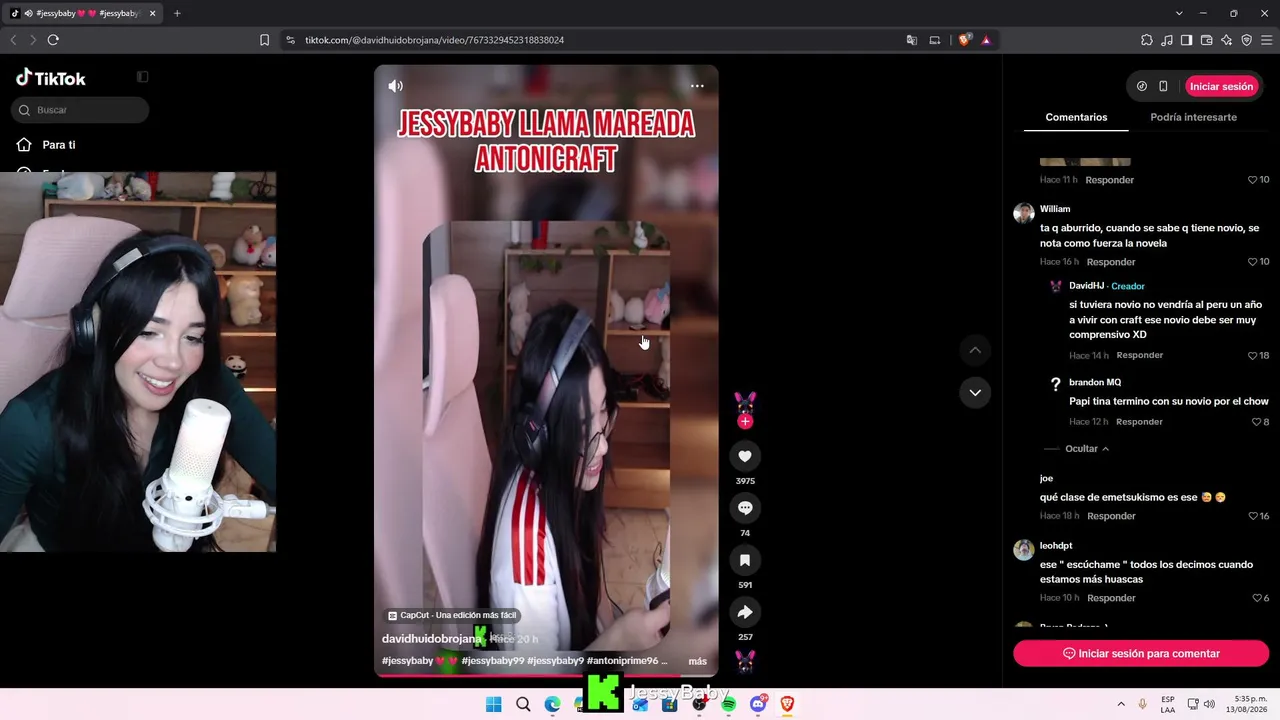Screen dimensions: 1280x720
Task: Mute the TikTok video sound
Action: (x=396, y=86)
